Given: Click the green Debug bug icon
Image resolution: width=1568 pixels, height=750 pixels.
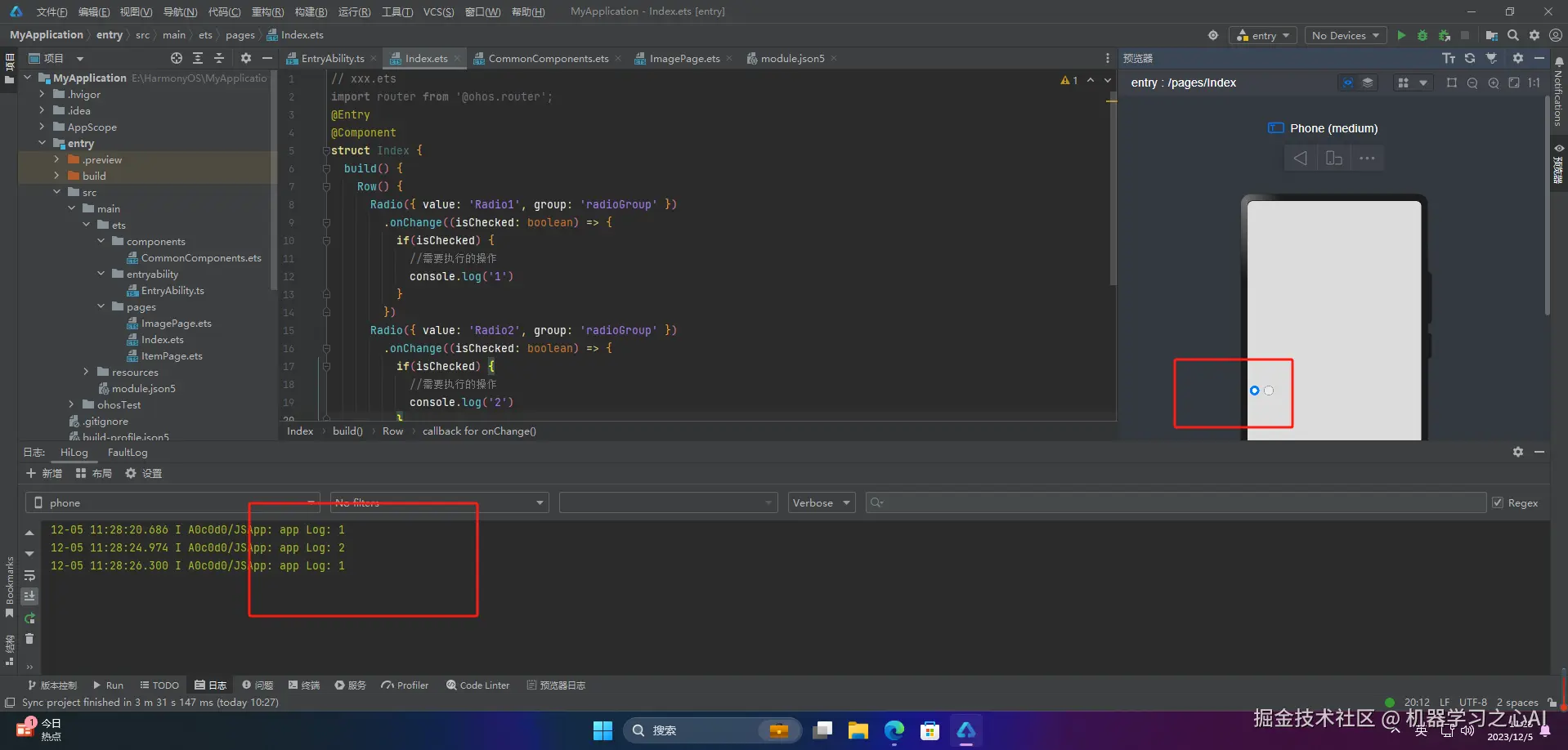Looking at the screenshot, I should tap(1422, 35).
